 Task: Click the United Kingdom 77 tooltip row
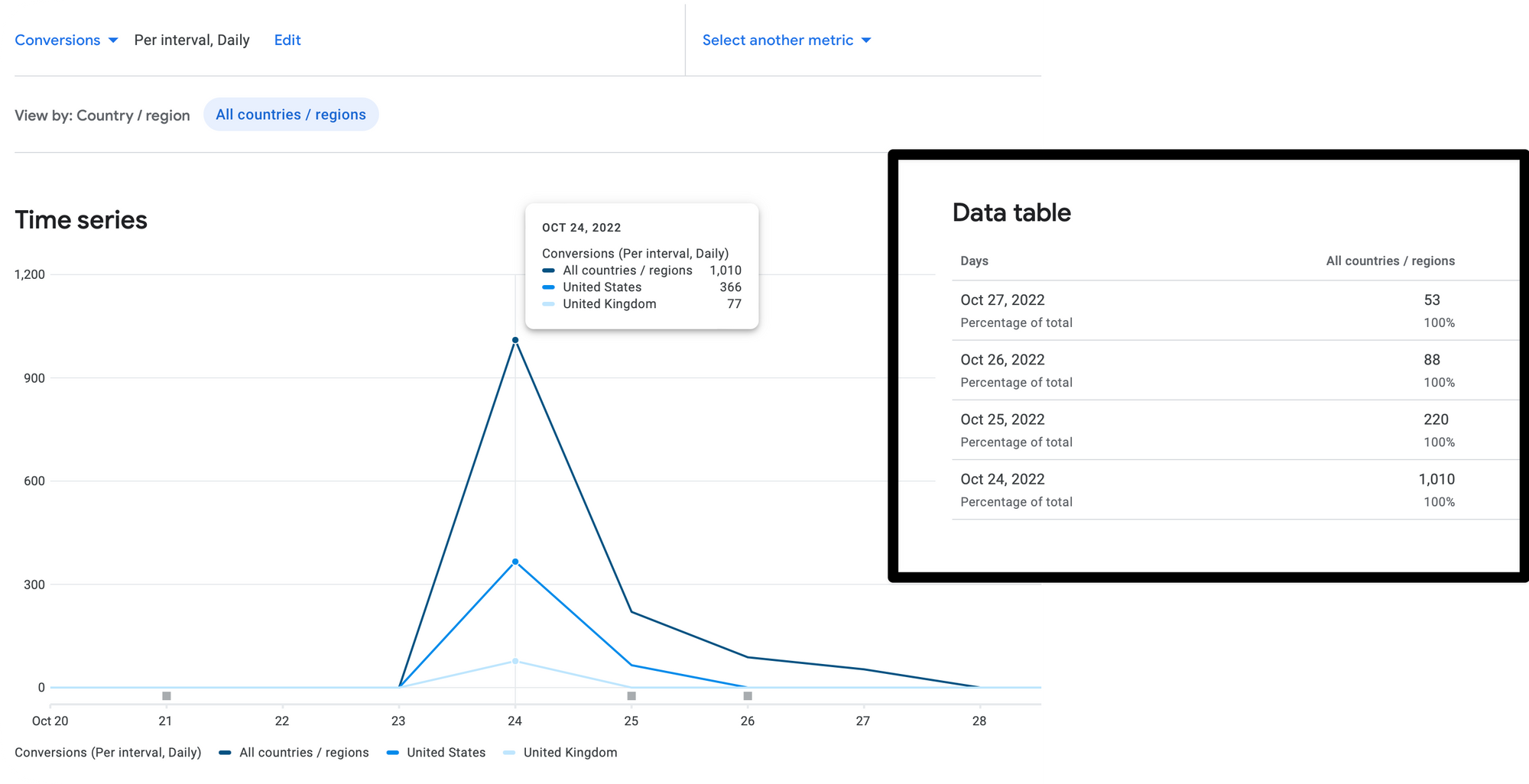(641, 304)
